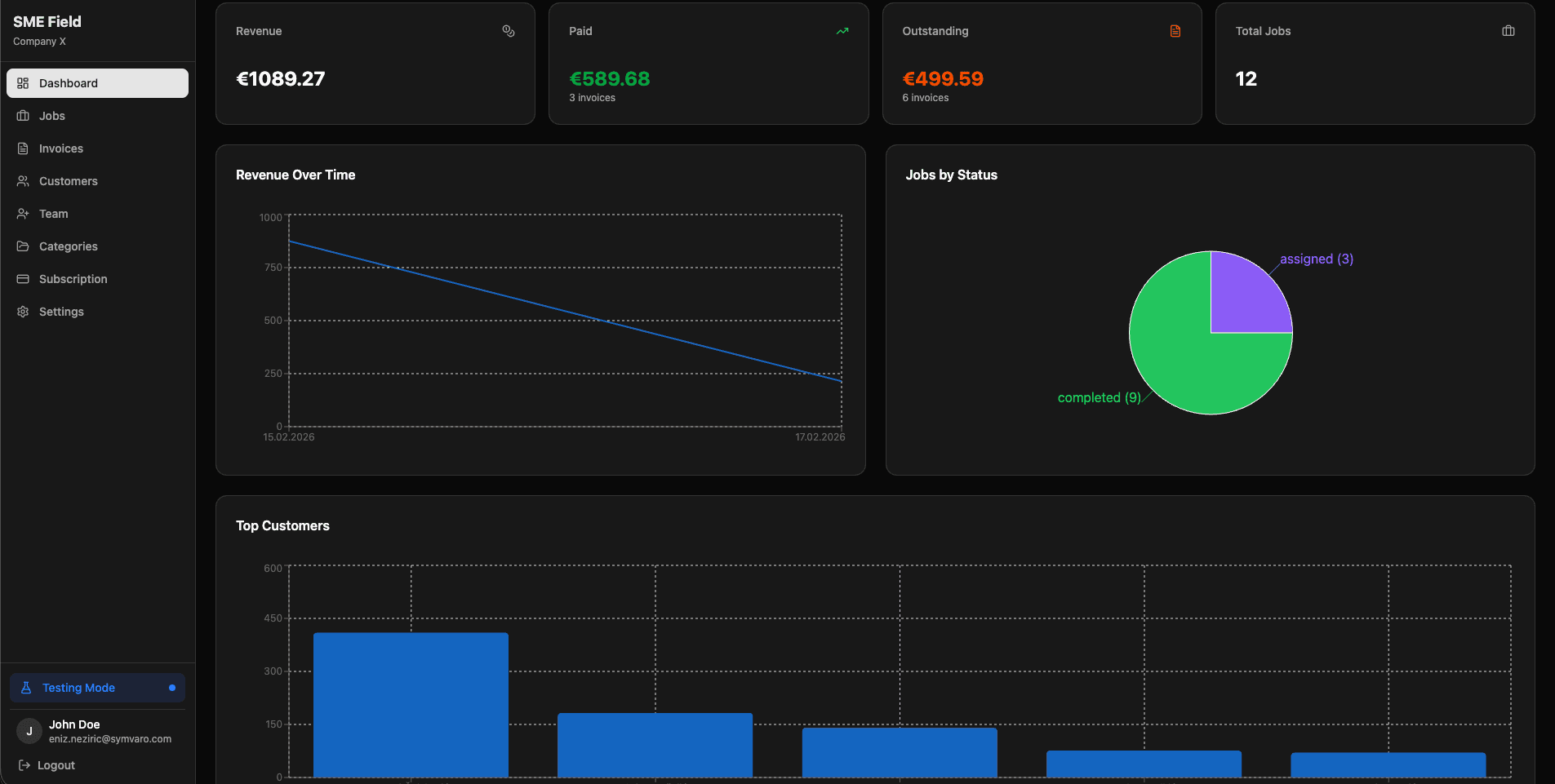Switch to the Dashboard section
This screenshot has width=1555, height=784.
tap(97, 82)
